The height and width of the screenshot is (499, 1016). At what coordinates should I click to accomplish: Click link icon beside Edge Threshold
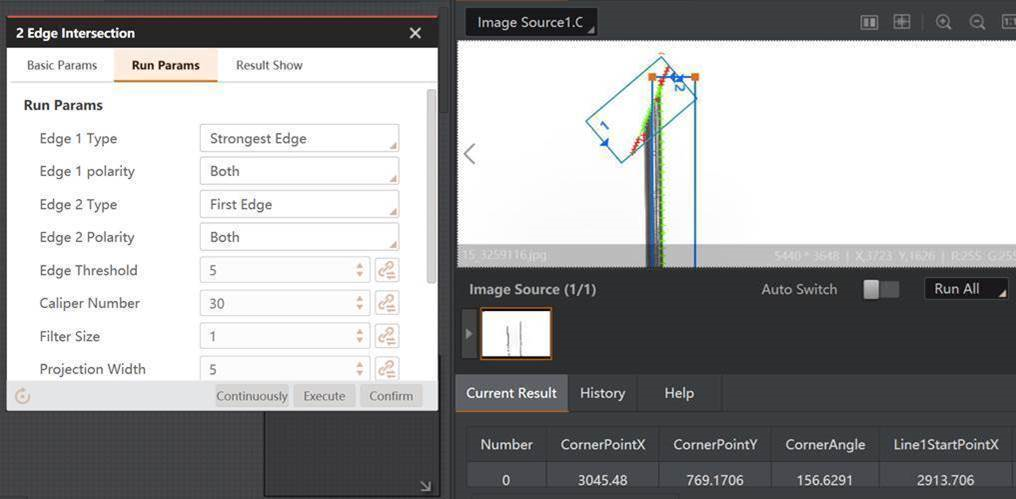(387, 270)
